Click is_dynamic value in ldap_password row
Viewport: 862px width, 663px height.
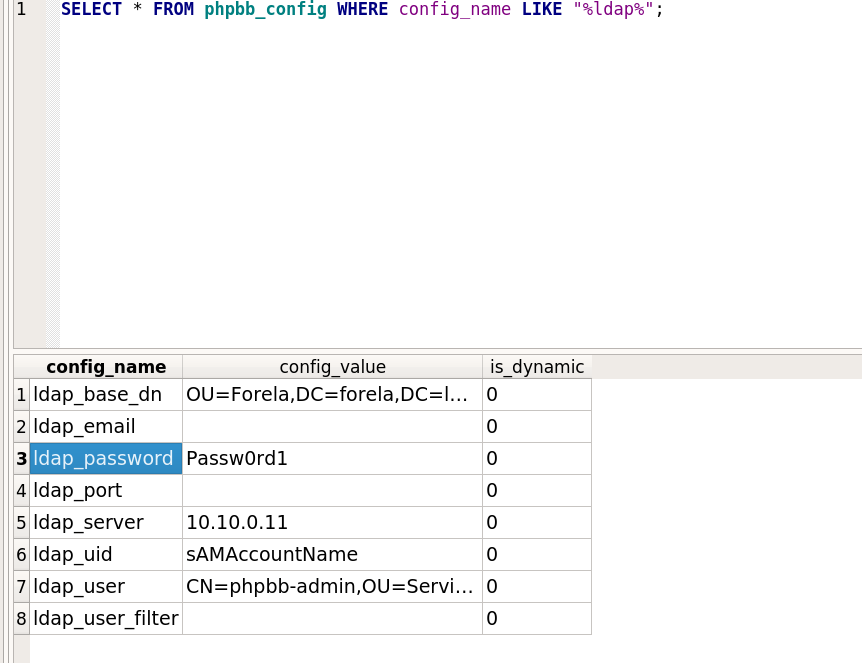[x=537, y=458]
